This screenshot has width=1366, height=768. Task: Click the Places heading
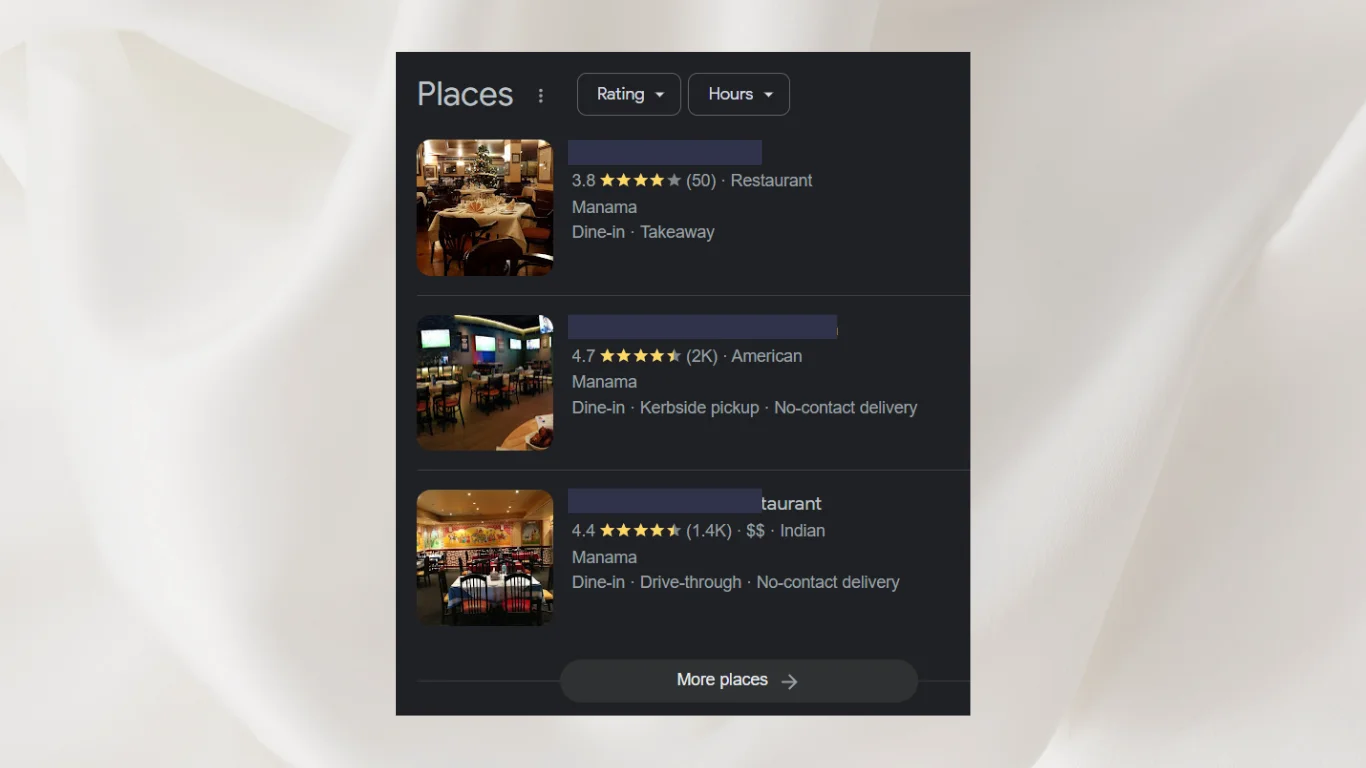coord(465,94)
